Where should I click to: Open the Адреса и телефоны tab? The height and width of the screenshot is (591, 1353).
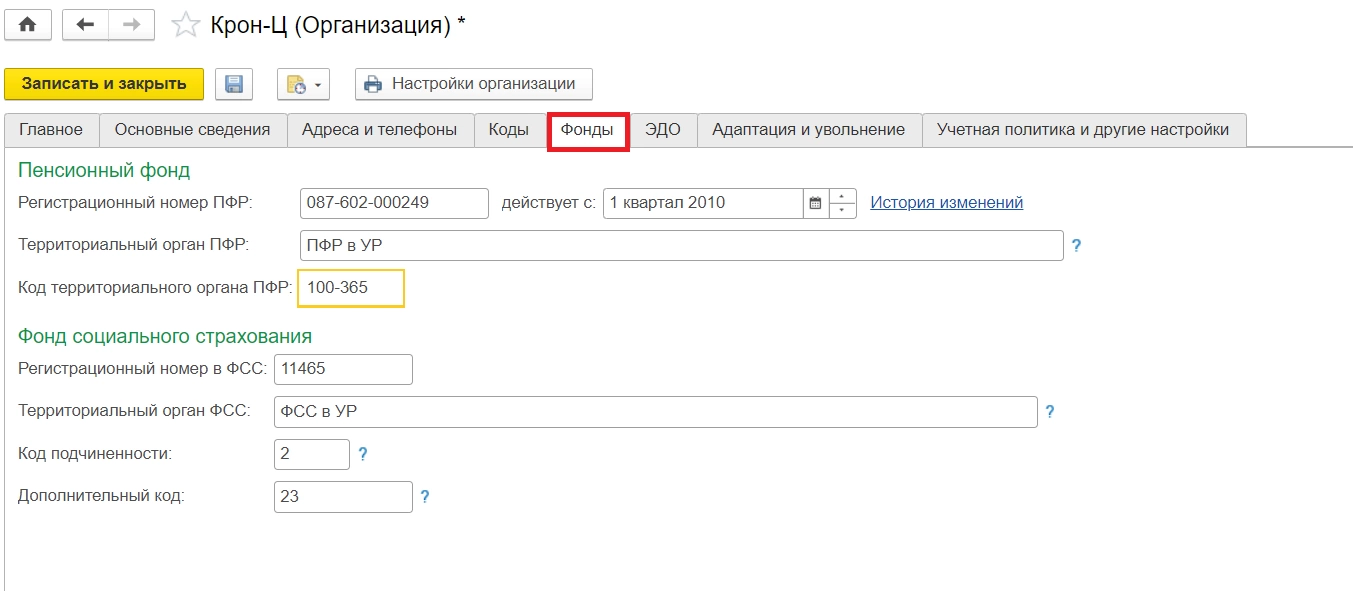pos(380,130)
